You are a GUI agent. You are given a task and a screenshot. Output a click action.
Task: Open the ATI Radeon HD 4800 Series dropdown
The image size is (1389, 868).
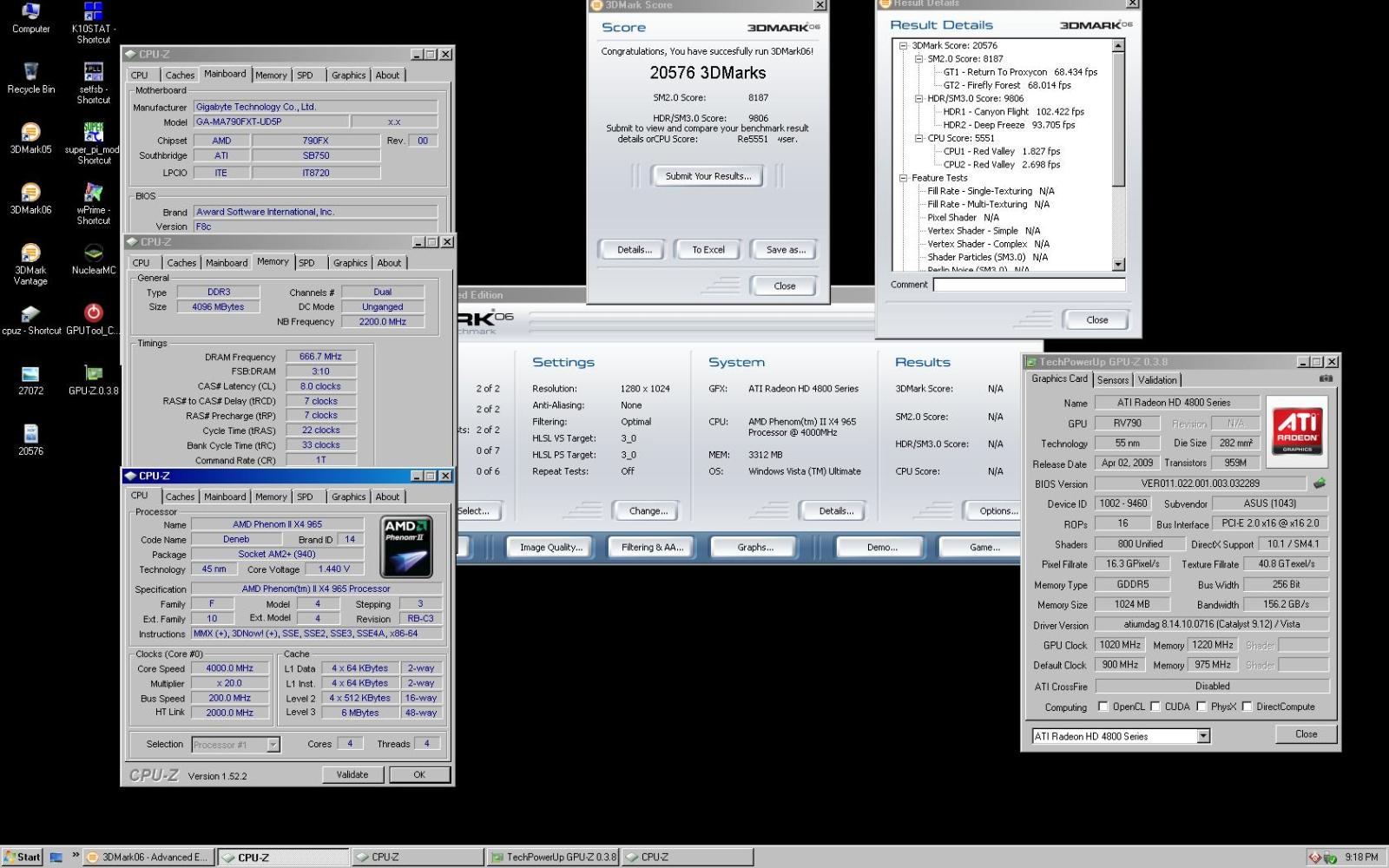tap(1121, 736)
